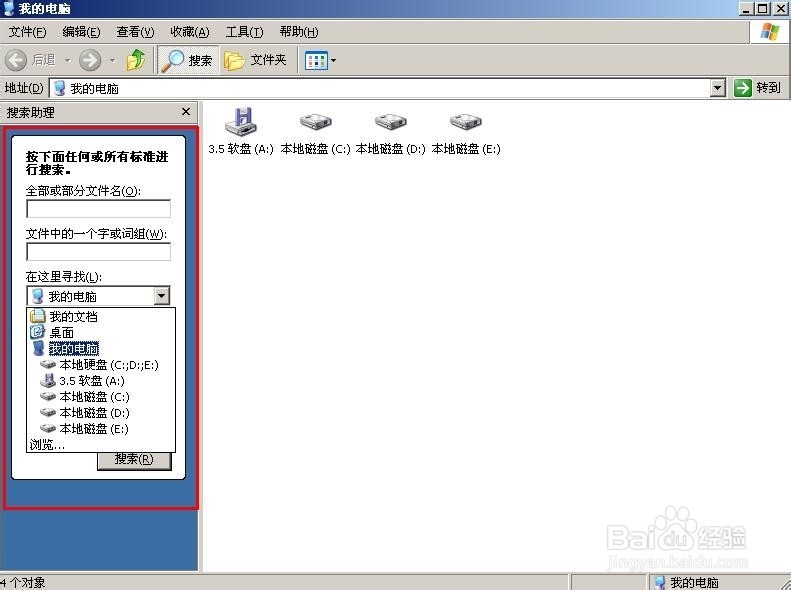Image resolution: width=791 pixels, height=590 pixels.
Task: Open the 编辑(E) menu
Action: coord(81,32)
